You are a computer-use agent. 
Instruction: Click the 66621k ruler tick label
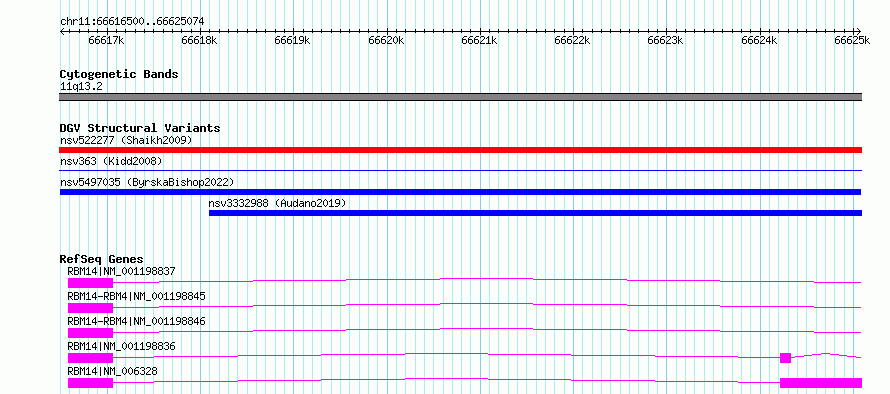click(480, 41)
